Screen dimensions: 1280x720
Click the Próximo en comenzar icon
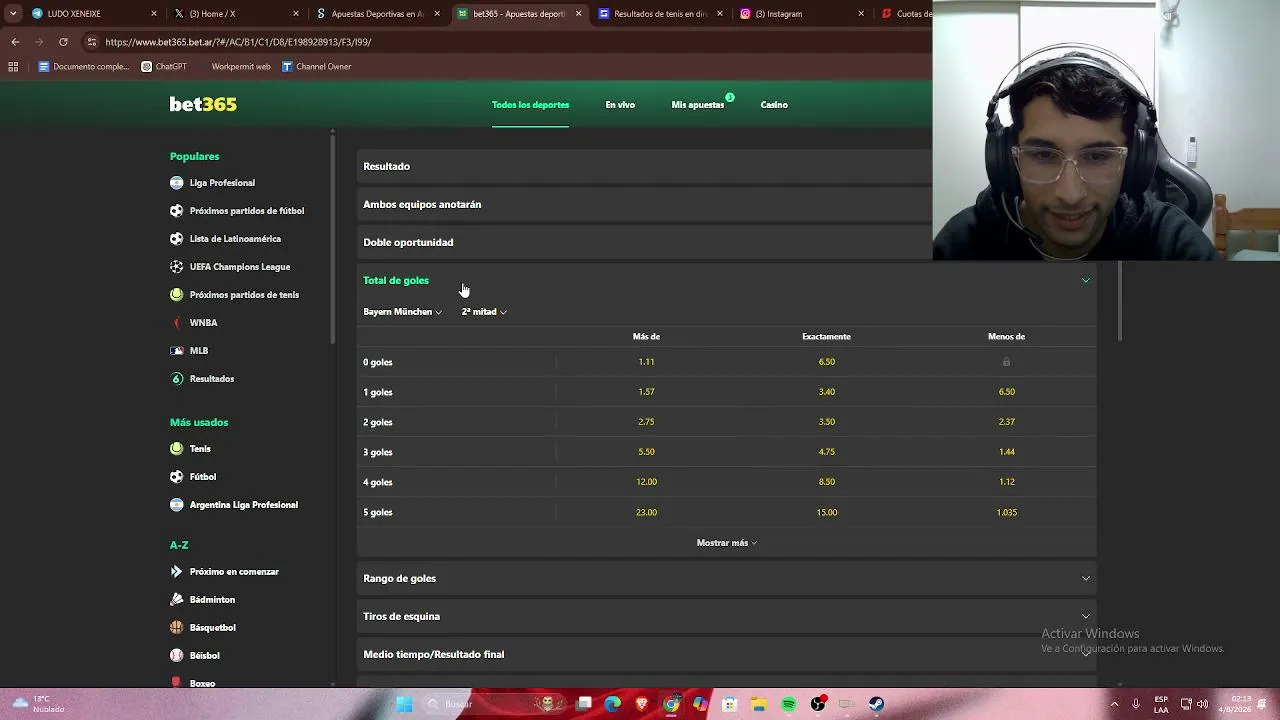click(177, 572)
